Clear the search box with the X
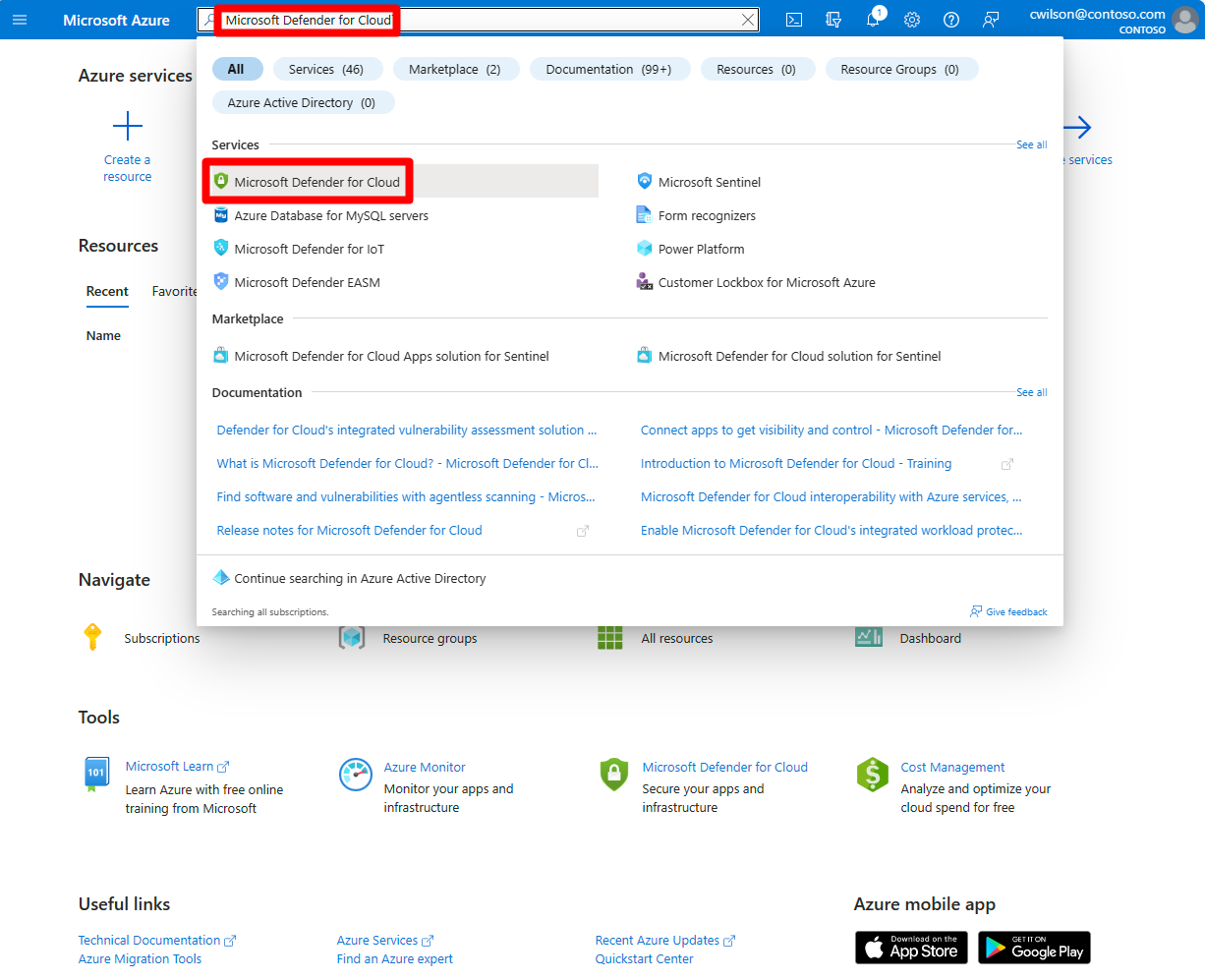The image size is (1205, 980). pyautogui.click(x=748, y=20)
